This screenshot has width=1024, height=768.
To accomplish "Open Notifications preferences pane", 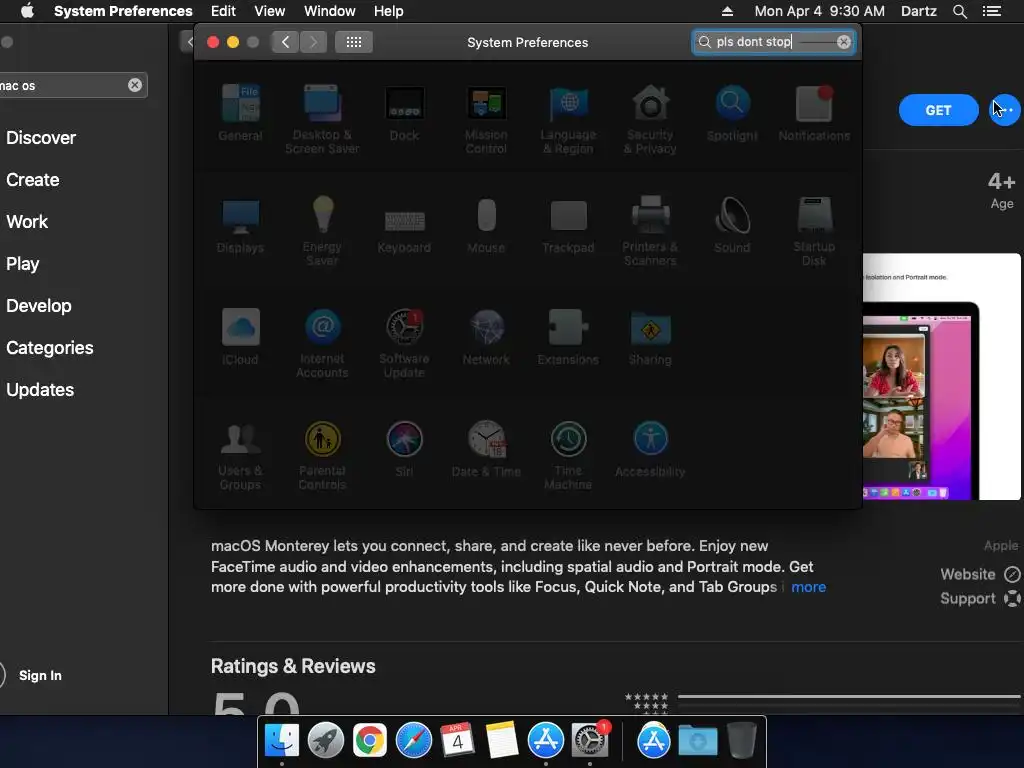I will [x=814, y=113].
